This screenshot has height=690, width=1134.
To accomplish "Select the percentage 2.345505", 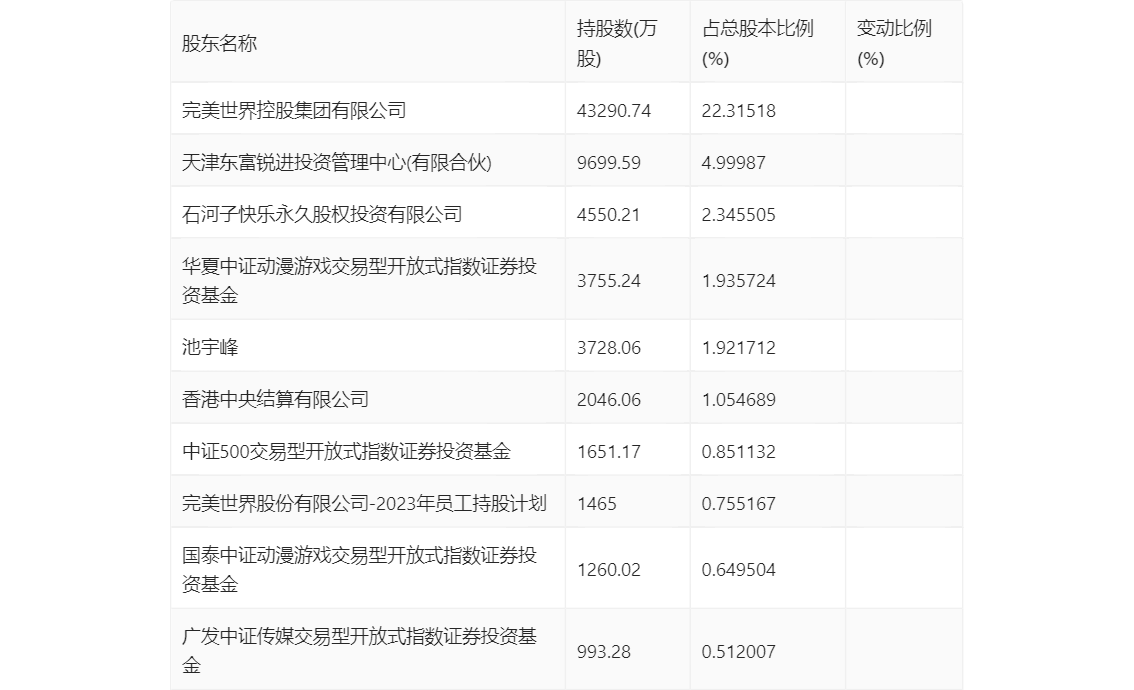I will click(738, 215).
